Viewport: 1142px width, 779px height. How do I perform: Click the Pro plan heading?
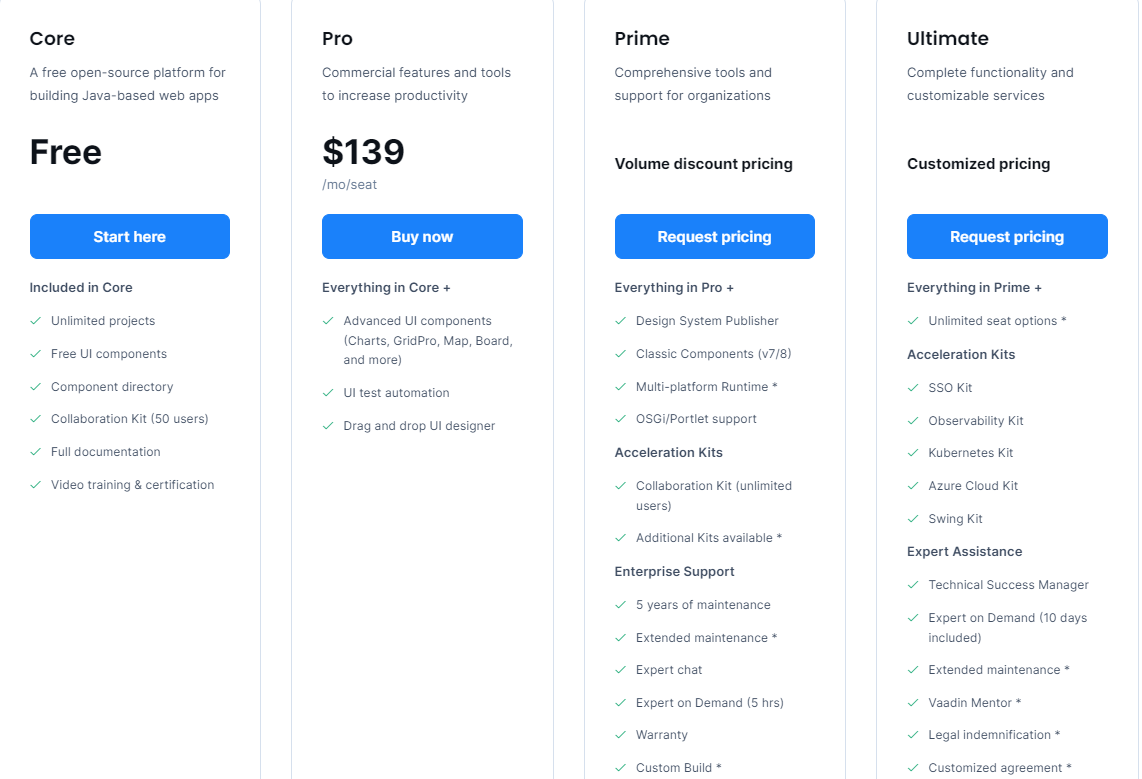point(337,39)
